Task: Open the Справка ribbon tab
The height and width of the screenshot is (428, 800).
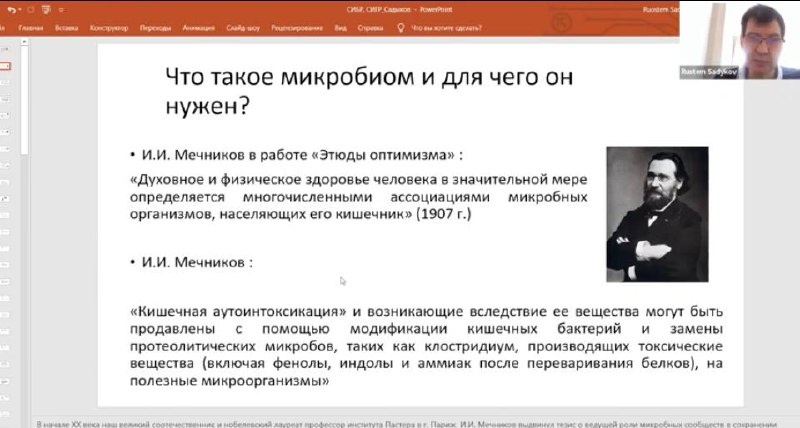Action: 370,28
